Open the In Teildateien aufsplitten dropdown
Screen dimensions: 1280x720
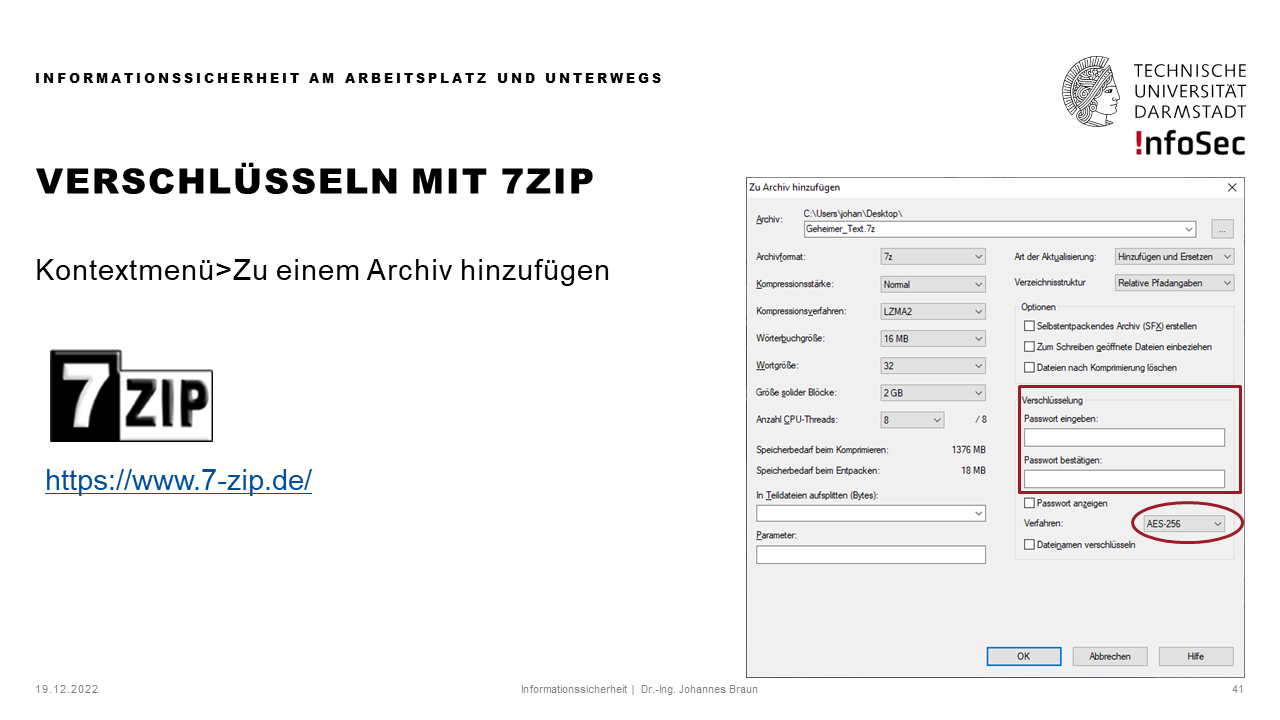point(871,513)
